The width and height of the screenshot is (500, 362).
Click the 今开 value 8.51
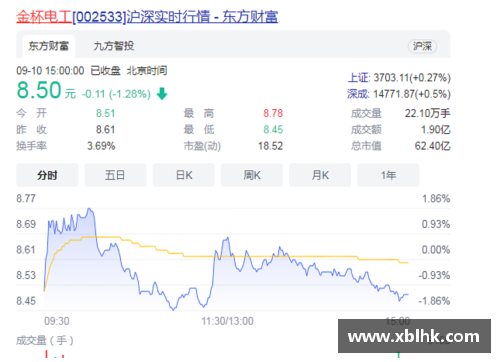click(105, 113)
